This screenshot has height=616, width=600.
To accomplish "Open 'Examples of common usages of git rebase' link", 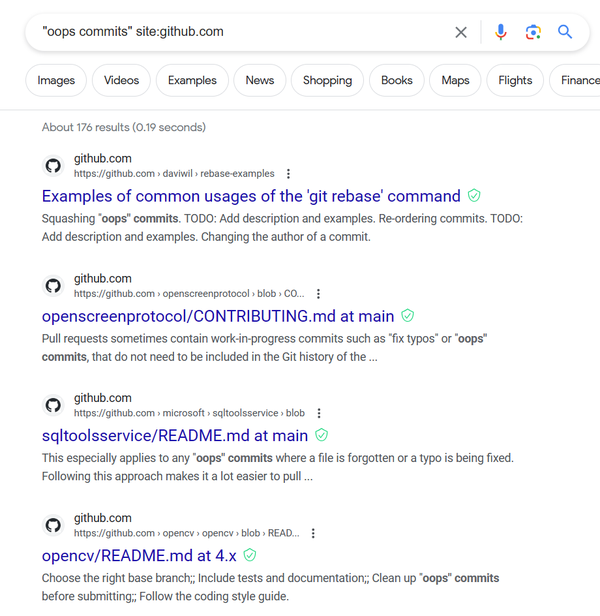I will pos(251,196).
